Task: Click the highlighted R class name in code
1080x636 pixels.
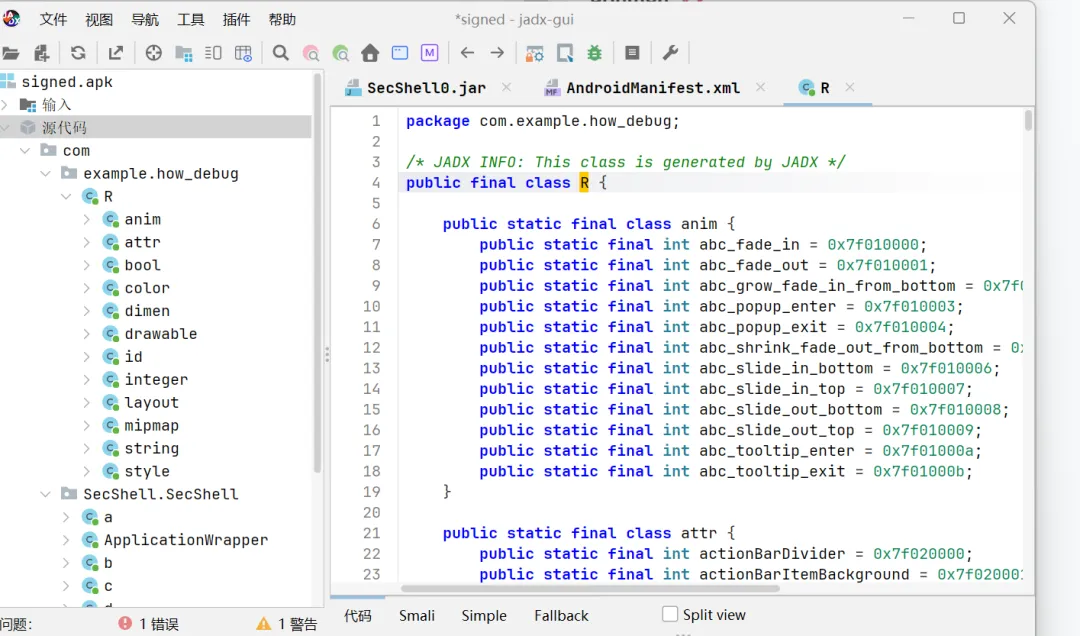Action: 584,183
